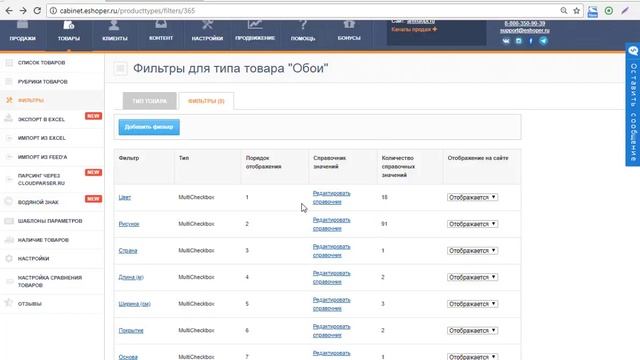This screenshot has width=640, height=360.
Task: Click the support email link in header
Action: pyautogui.click(x=525, y=30)
